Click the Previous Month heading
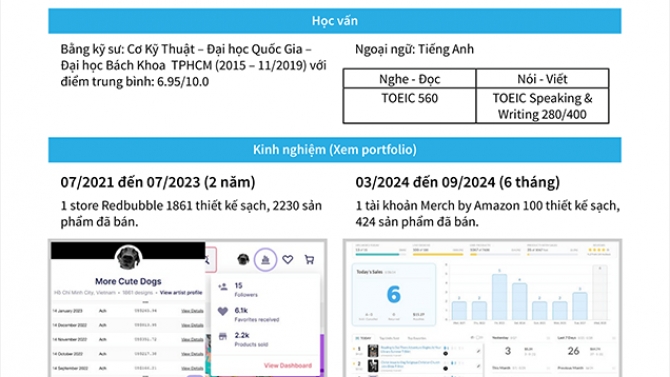This screenshot has height=377, width=670. coord(571,368)
